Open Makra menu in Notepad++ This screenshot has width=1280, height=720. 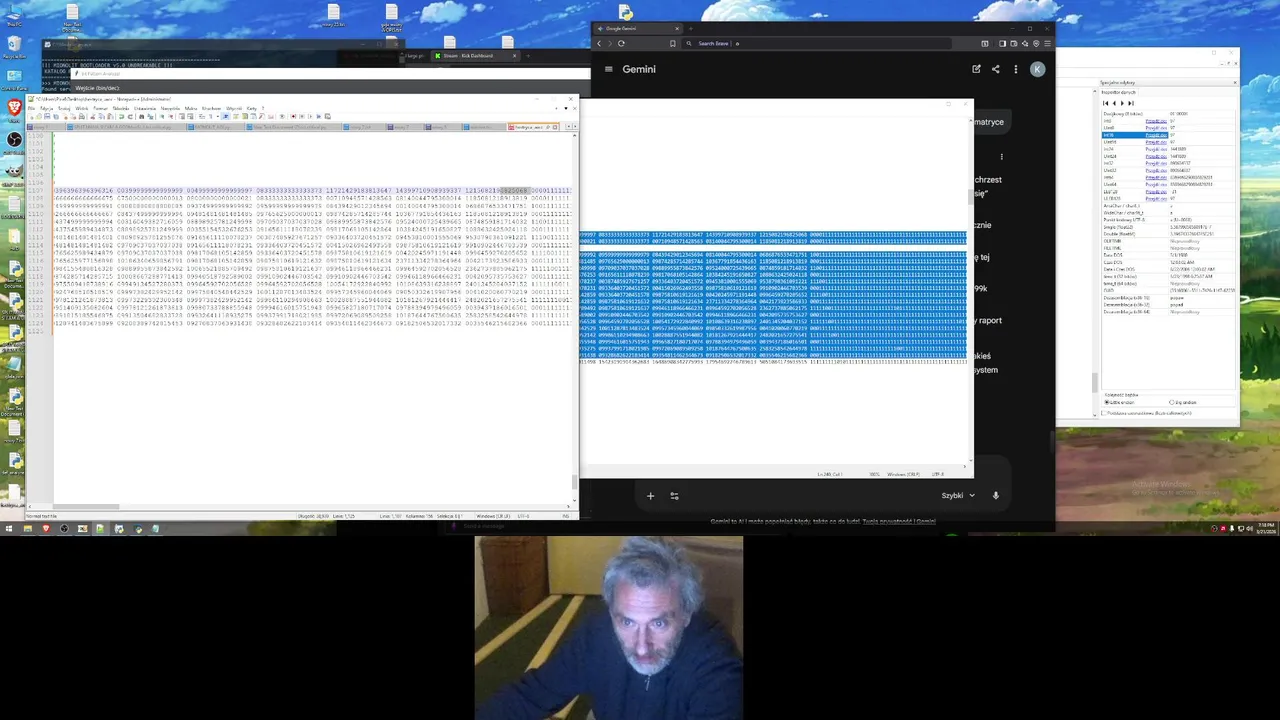pyautogui.click(x=191, y=108)
